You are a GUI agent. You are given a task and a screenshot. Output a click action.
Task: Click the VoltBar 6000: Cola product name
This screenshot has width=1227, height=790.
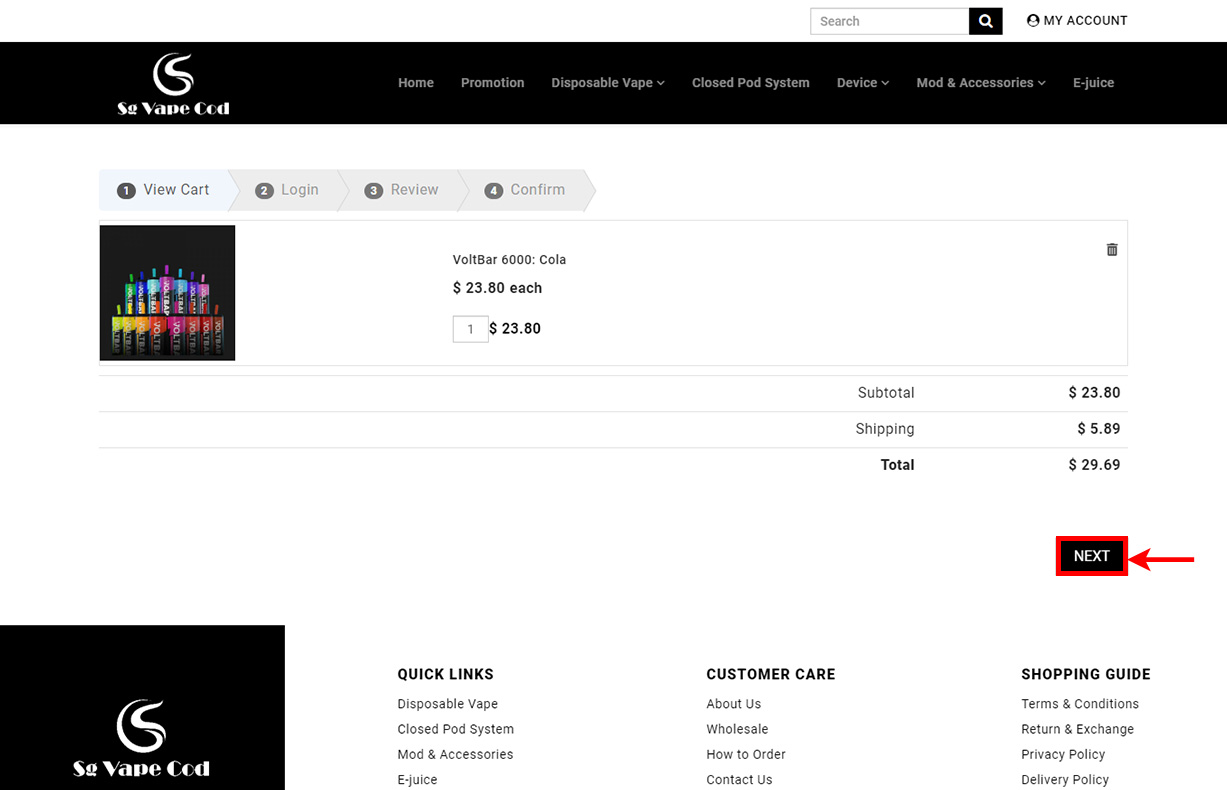509,260
